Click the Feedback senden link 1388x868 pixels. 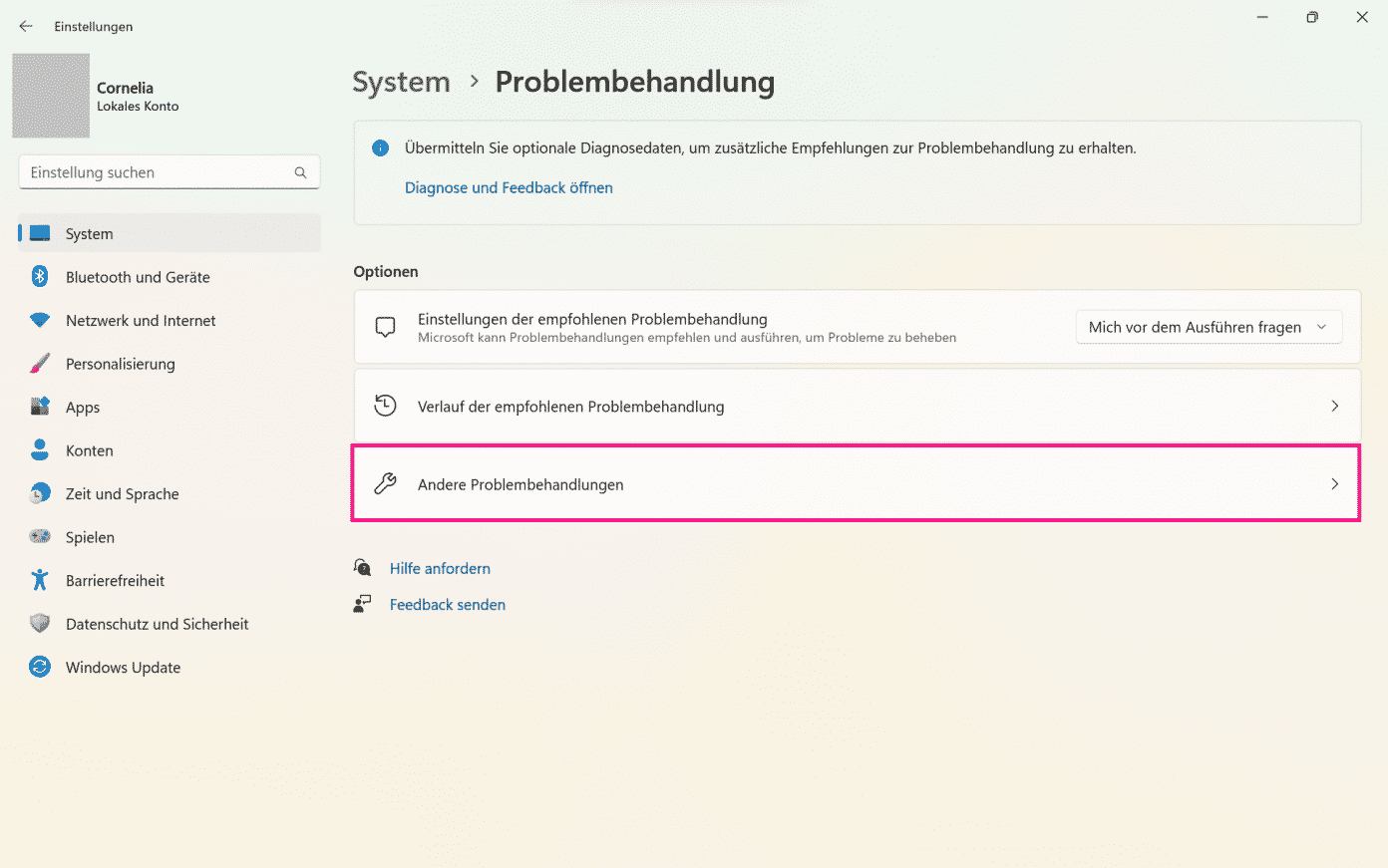point(447,605)
